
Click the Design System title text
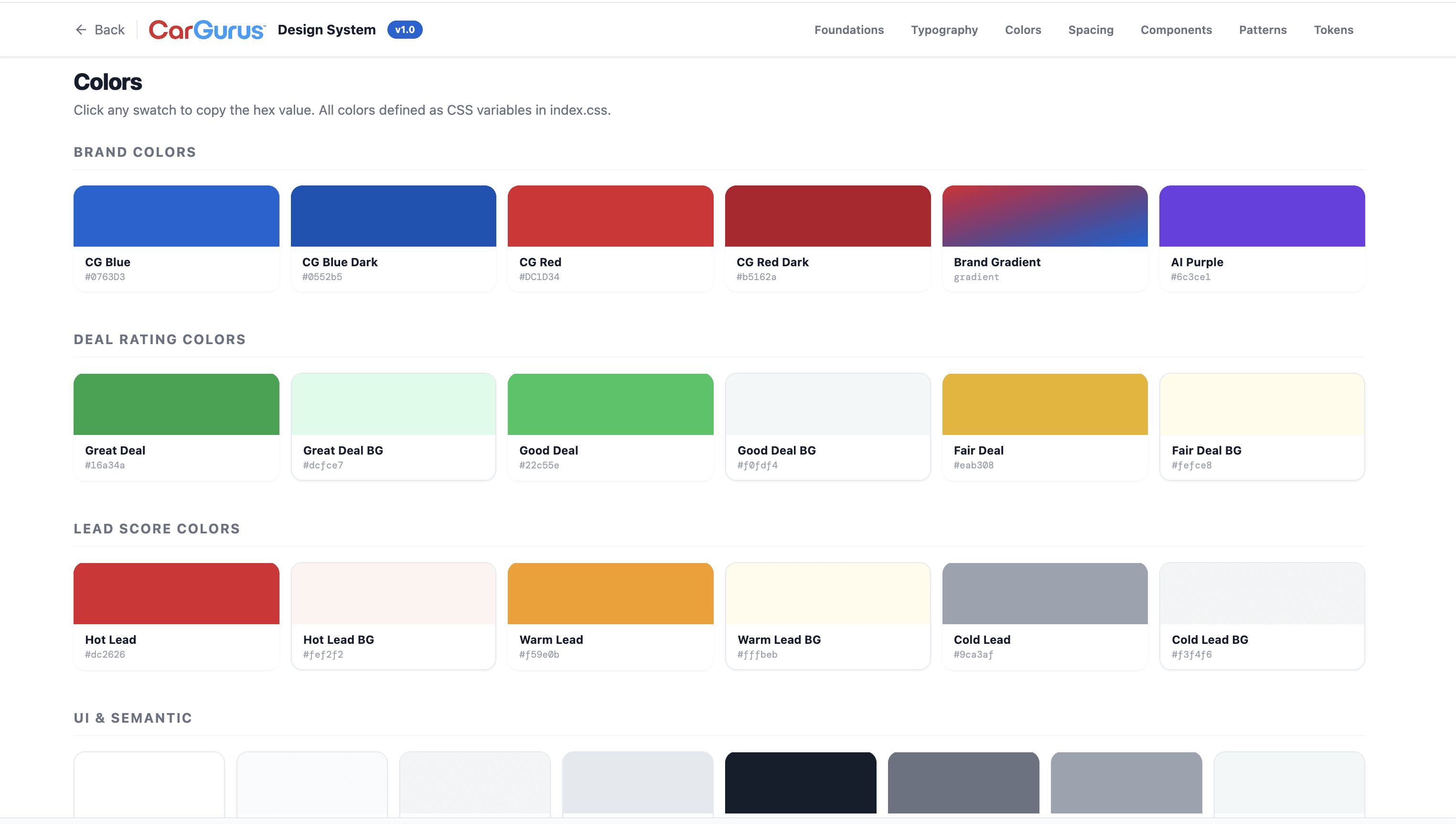[x=326, y=30]
